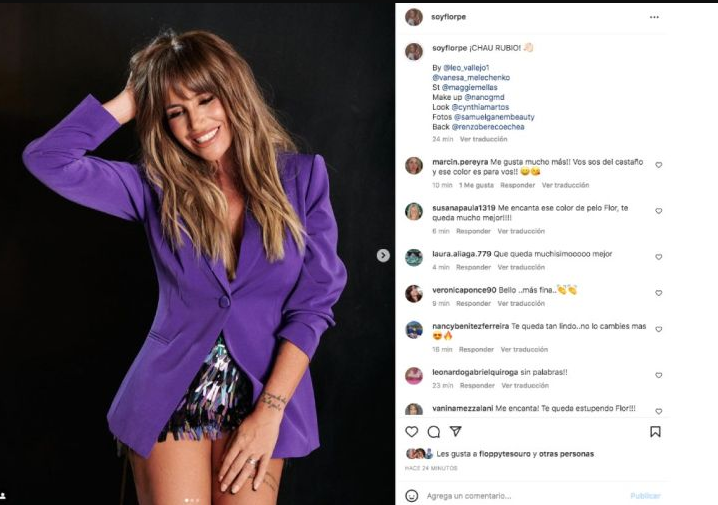Like the post with the heart icon
The height and width of the screenshot is (505, 718).
[x=411, y=432]
